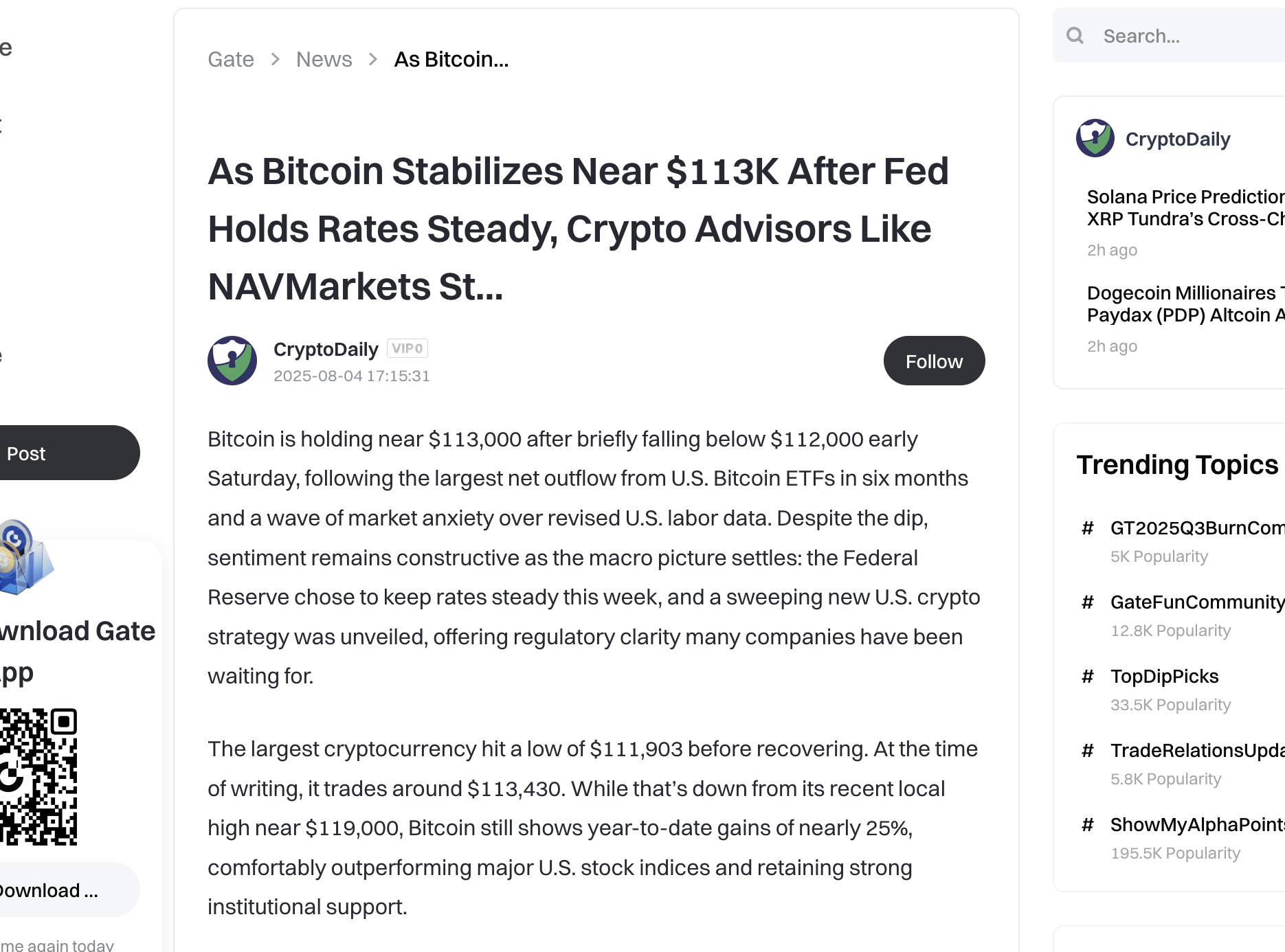This screenshot has height=952, width=1285.
Task: Click the hash icon beside GateFunCommunity
Action: click(x=1087, y=602)
